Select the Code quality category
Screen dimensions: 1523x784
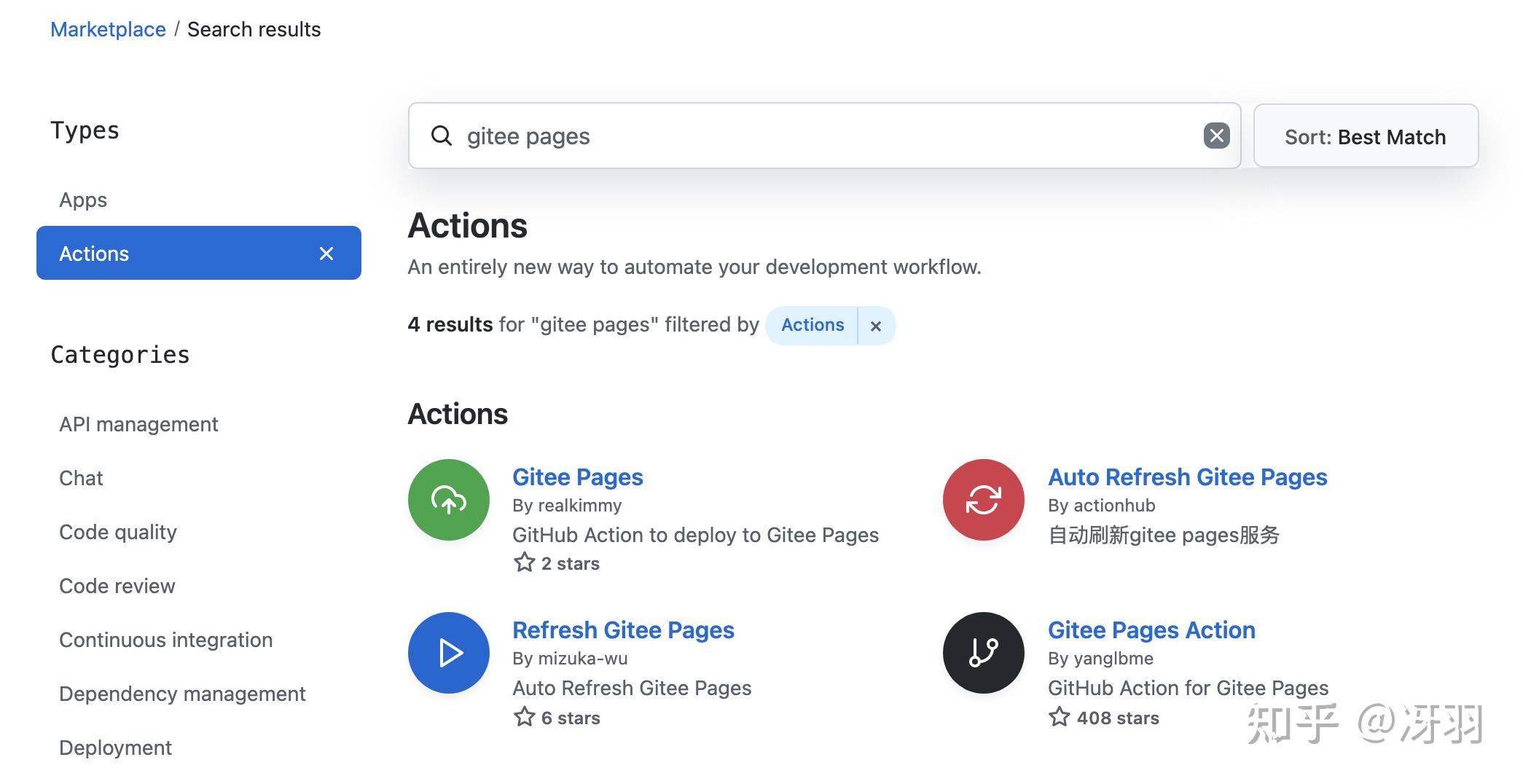pyautogui.click(x=118, y=532)
